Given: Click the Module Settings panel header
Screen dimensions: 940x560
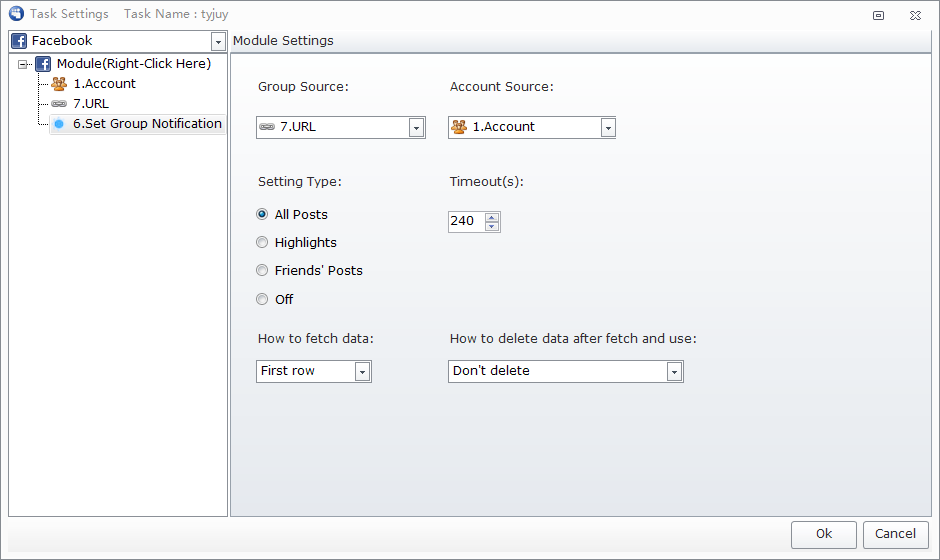Looking at the screenshot, I should pos(581,41).
